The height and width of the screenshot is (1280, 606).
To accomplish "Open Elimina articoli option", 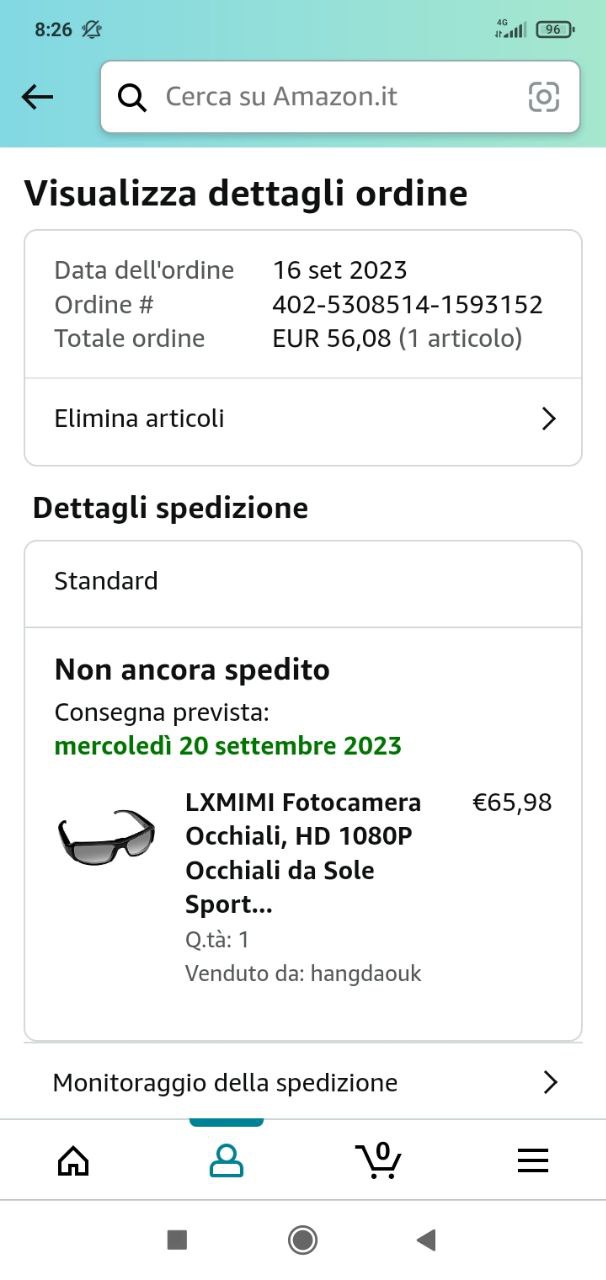I will (x=139, y=418).
